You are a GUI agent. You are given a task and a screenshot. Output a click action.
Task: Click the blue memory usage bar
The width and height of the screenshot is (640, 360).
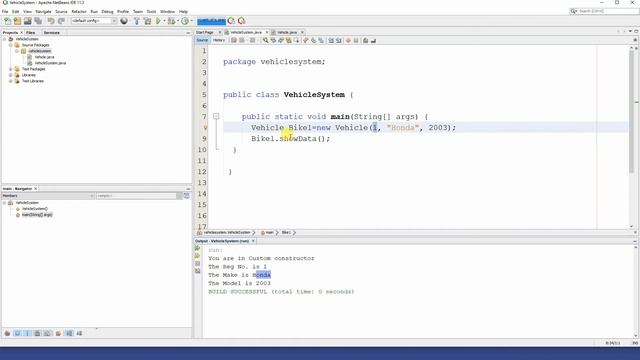pyautogui.click(x=211, y=21)
